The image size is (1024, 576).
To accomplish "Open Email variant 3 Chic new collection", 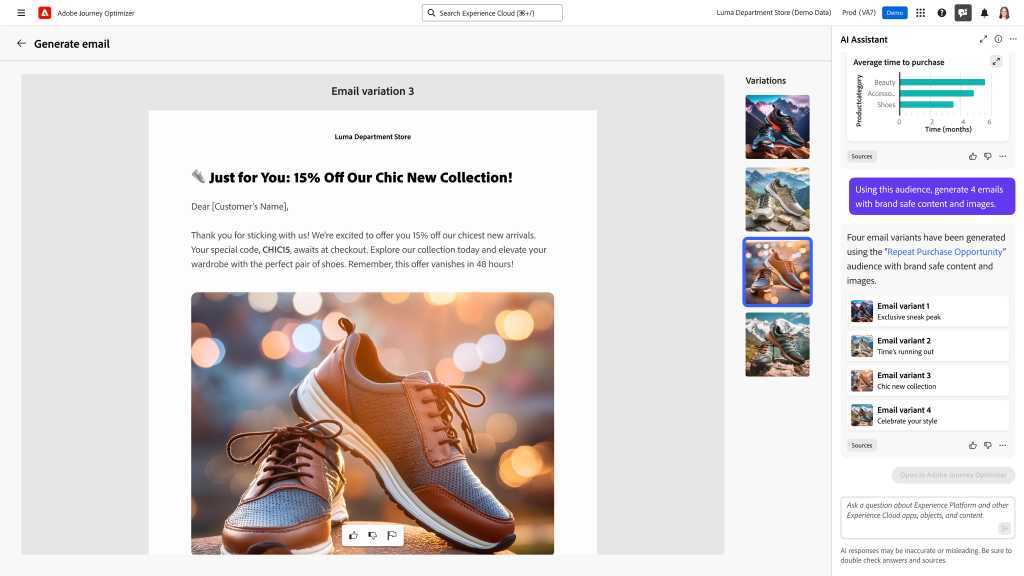I will [x=927, y=380].
